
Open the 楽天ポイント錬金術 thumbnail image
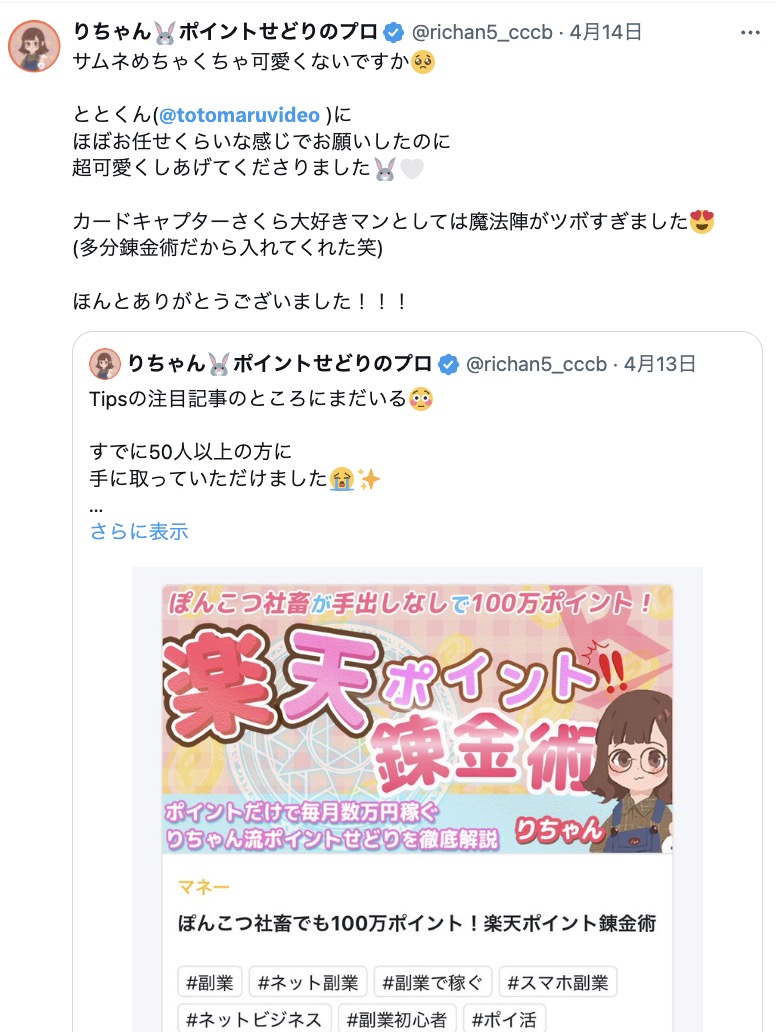pos(417,719)
